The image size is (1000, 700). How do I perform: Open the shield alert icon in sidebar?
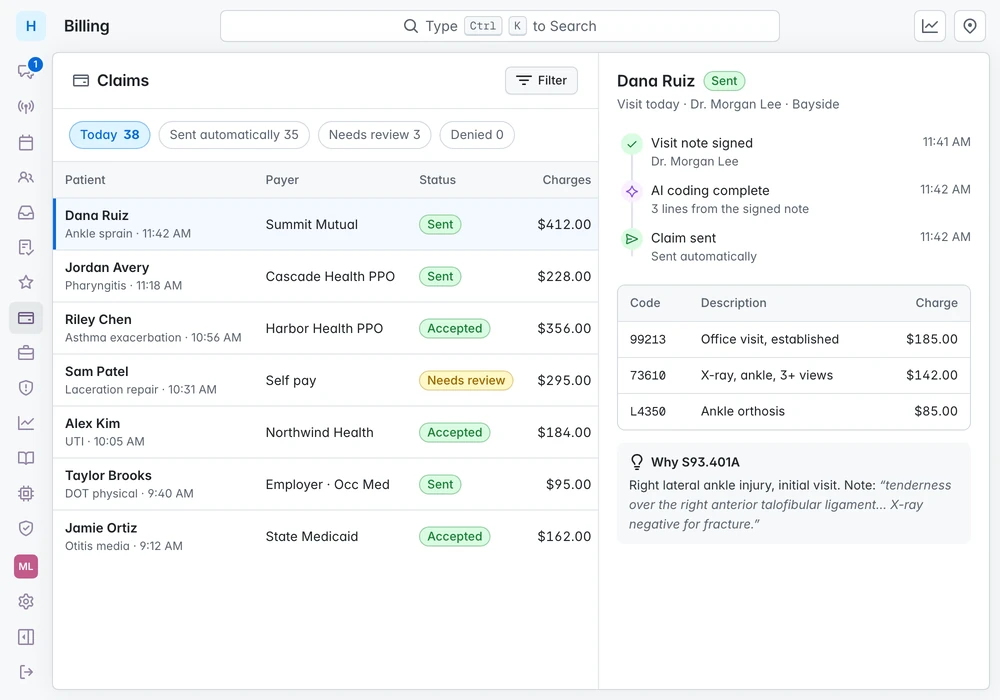(26, 388)
